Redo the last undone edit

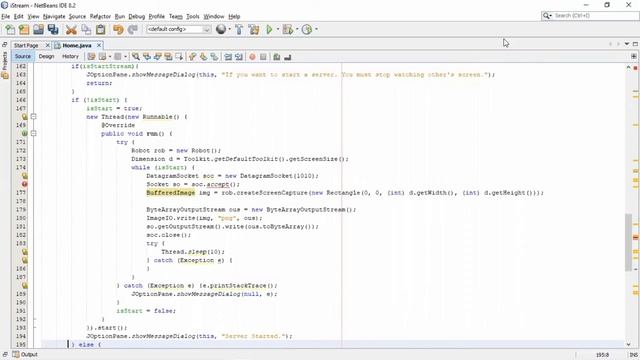[x=133, y=29]
